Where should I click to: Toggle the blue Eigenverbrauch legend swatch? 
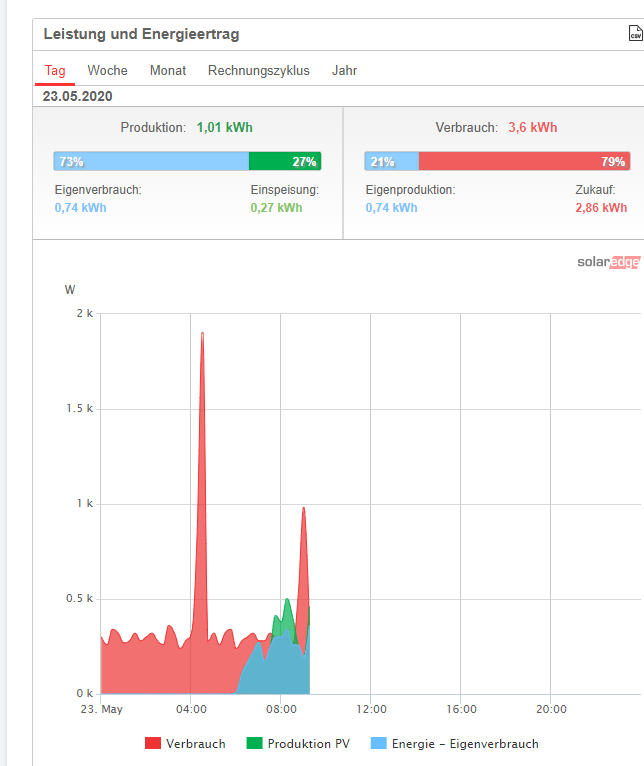(378, 744)
